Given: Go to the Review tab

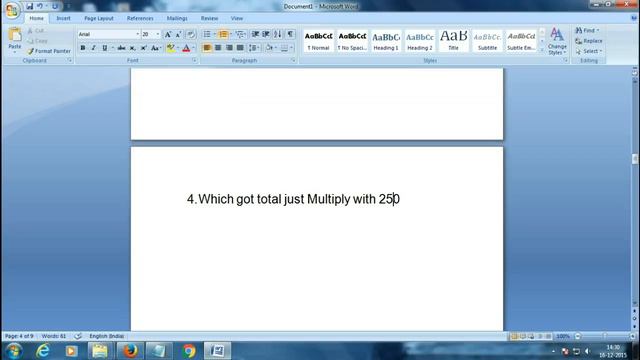Looking at the screenshot, I should (x=209, y=18).
